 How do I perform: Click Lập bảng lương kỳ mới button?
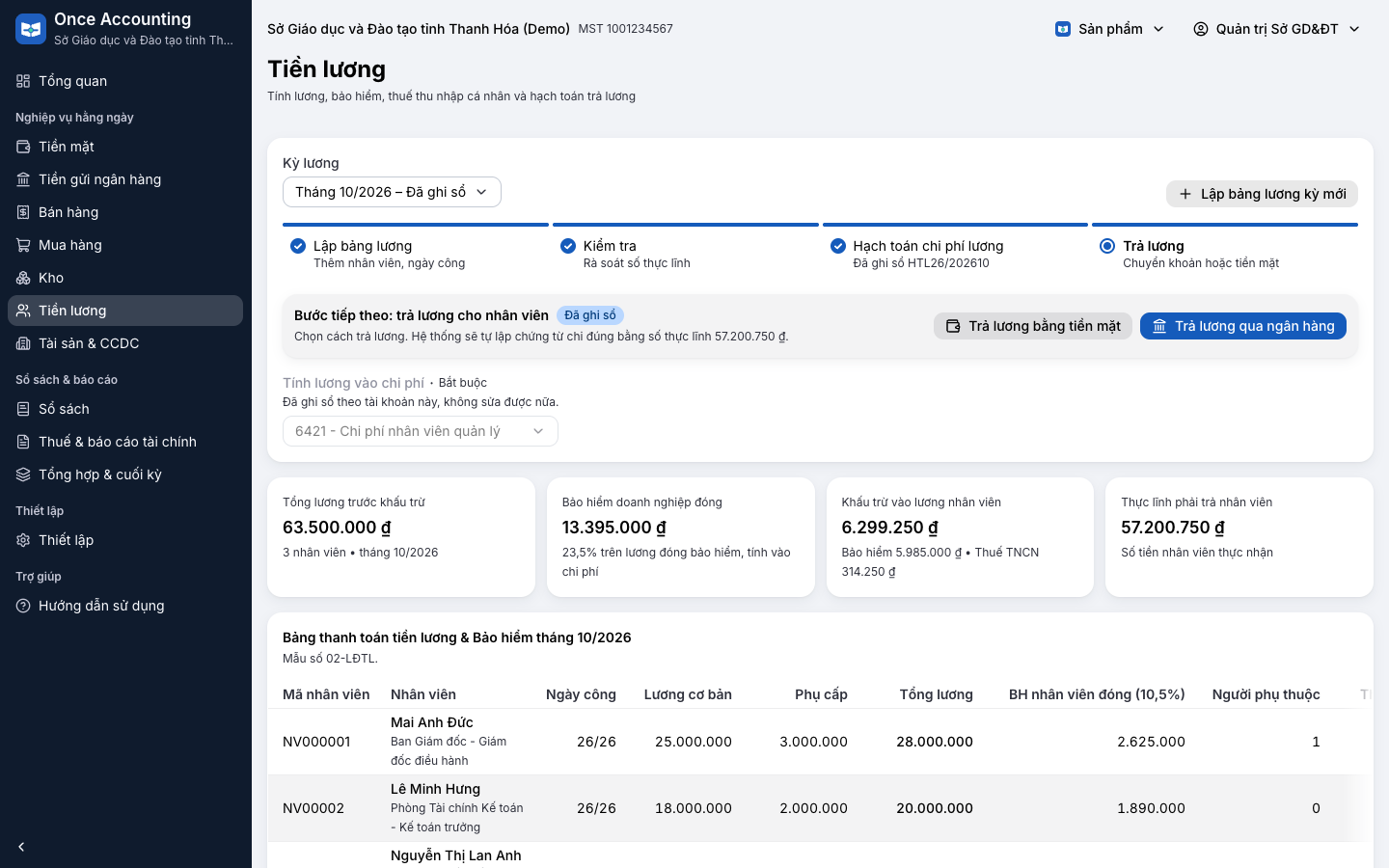pos(1262,194)
